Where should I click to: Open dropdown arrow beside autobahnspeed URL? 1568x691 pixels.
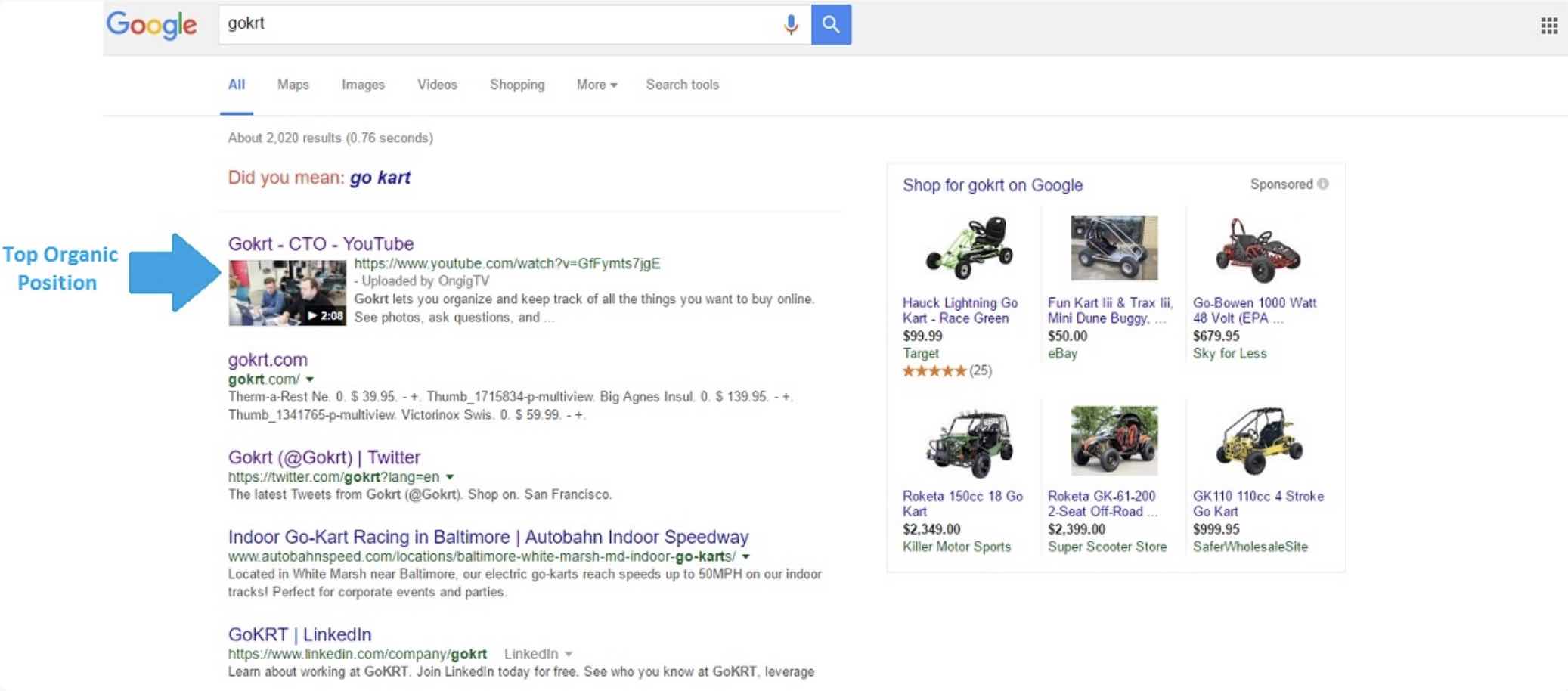point(746,556)
